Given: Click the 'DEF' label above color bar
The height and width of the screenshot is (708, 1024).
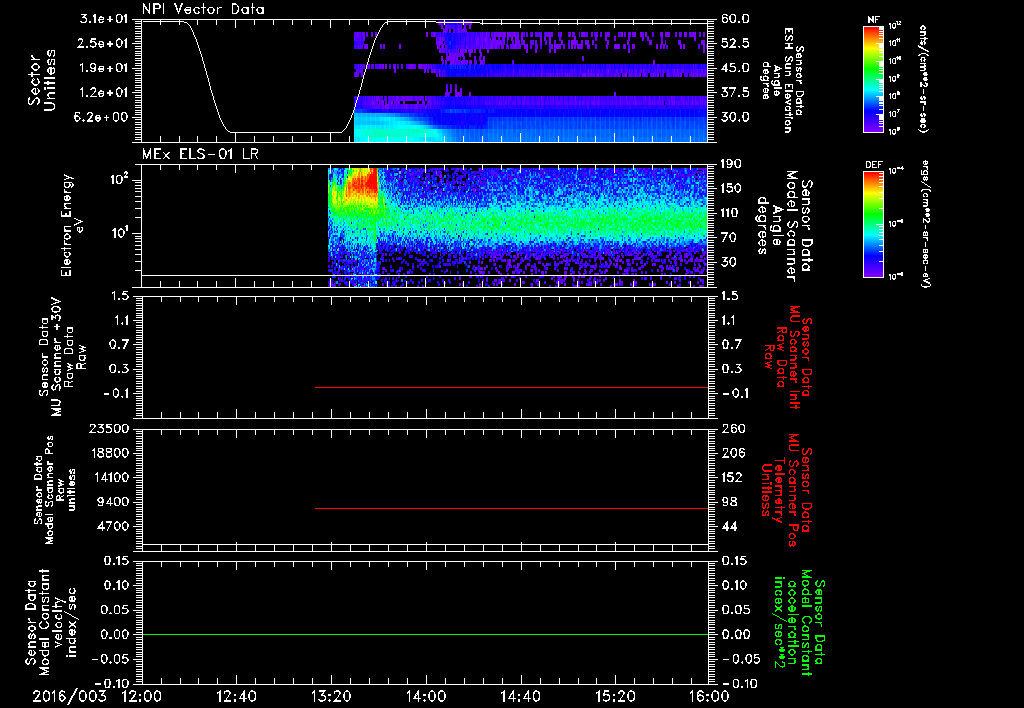Looking at the screenshot, I should (x=874, y=165).
